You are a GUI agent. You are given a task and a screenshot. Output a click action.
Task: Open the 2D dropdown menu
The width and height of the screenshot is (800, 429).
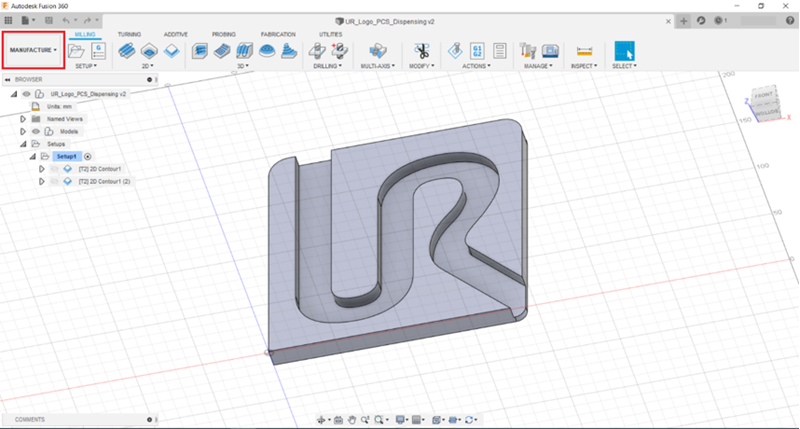[147, 66]
